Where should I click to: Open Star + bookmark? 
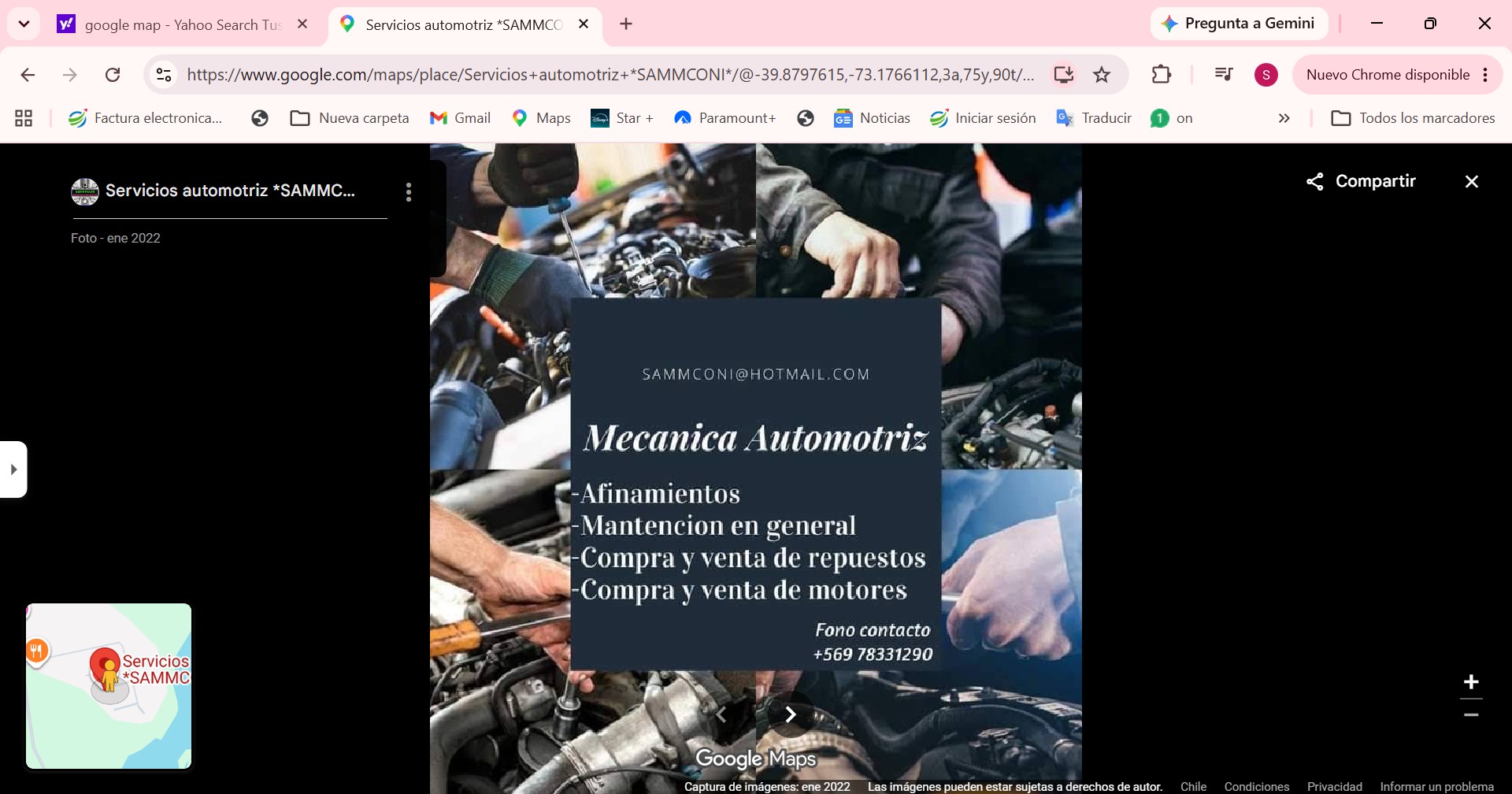(x=622, y=118)
